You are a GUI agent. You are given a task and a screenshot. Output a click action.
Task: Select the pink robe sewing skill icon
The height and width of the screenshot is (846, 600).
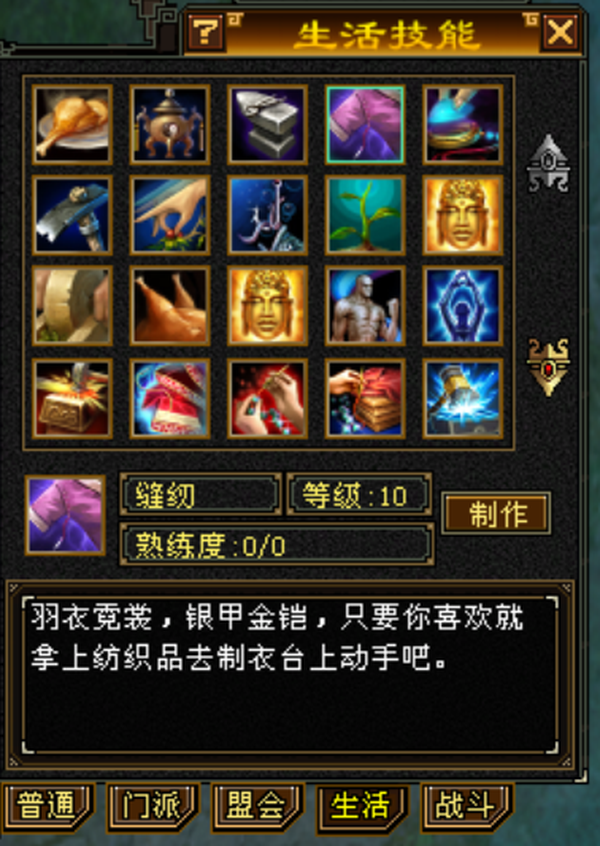(x=365, y=125)
